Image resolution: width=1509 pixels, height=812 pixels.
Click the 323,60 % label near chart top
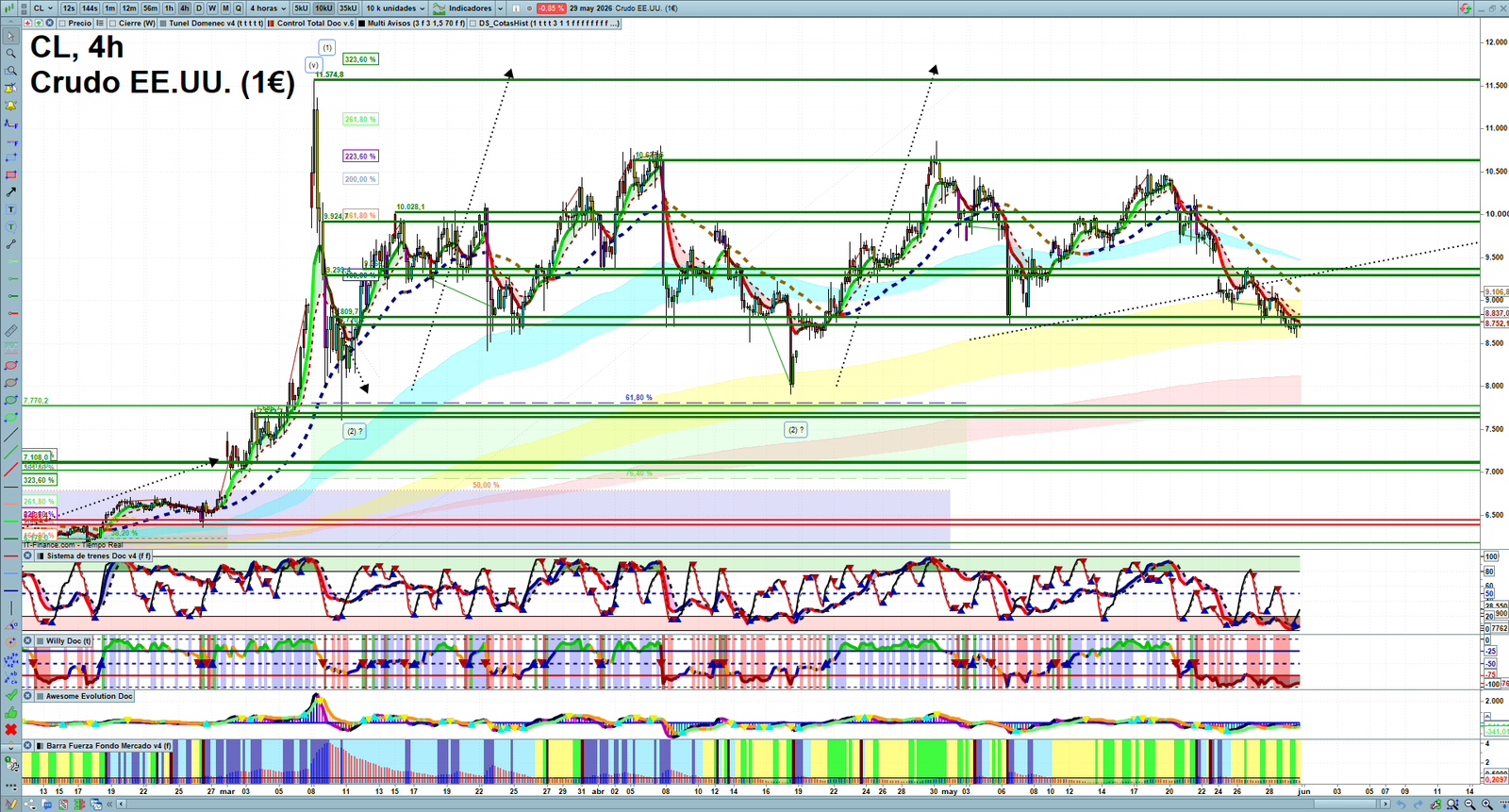click(360, 59)
